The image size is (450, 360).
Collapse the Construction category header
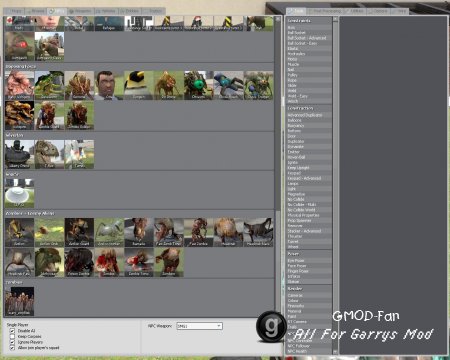(309, 108)
